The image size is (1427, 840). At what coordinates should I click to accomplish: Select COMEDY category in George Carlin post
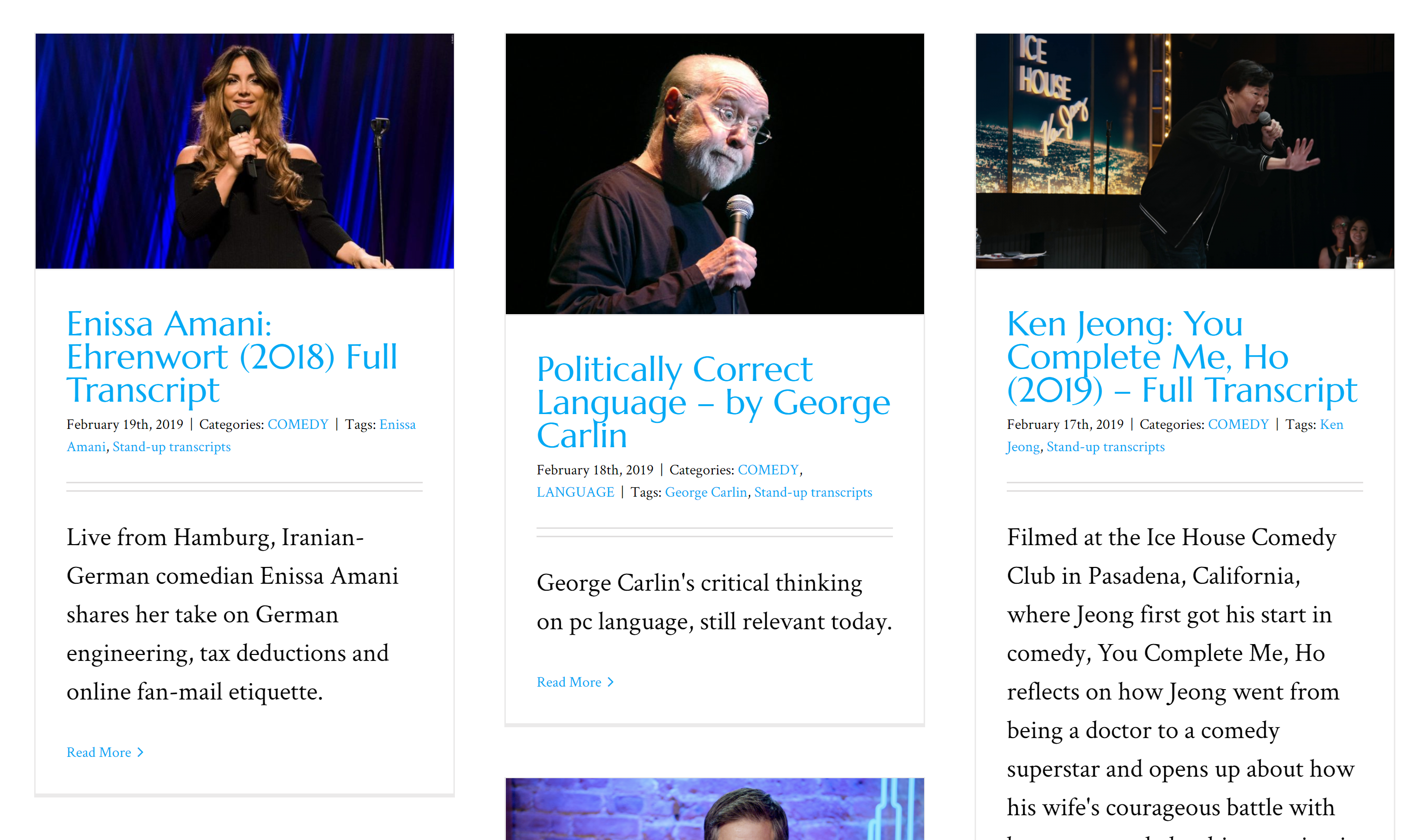[768, 470]
